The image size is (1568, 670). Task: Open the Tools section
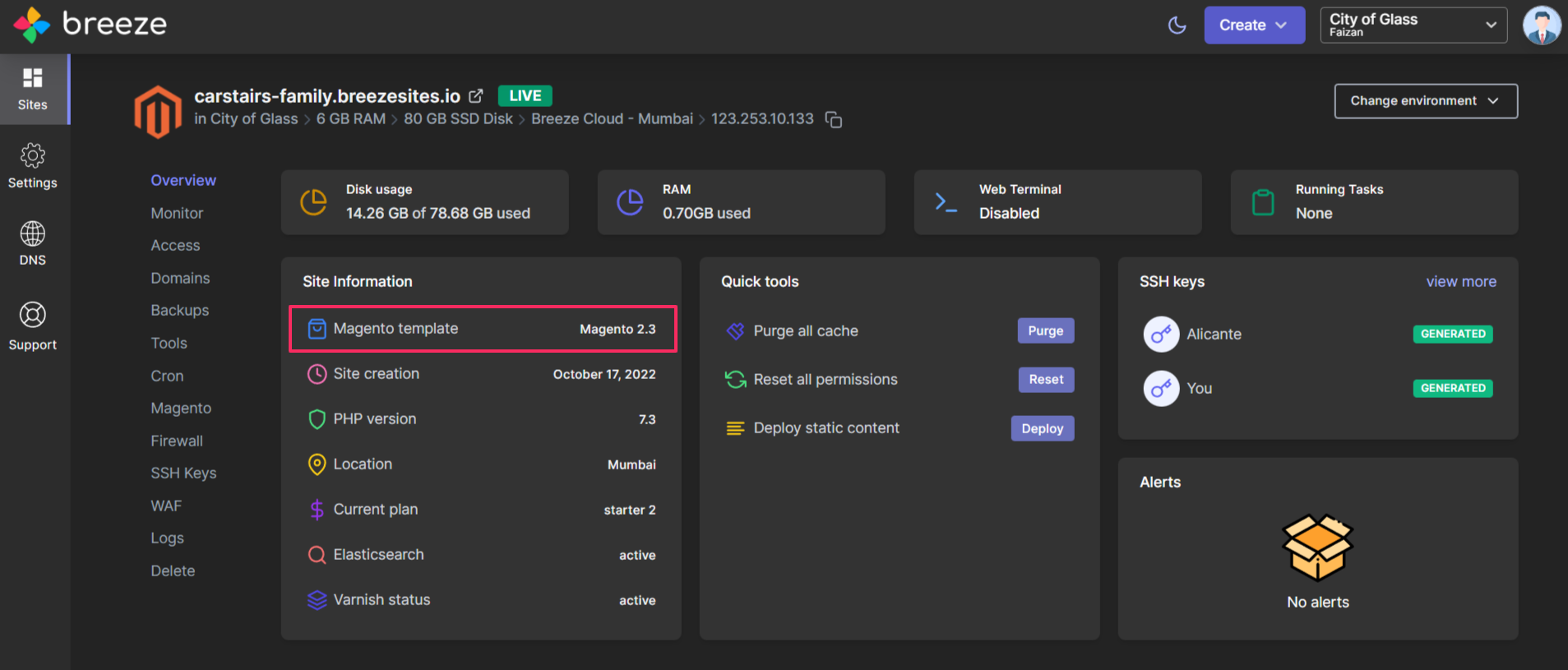pos(169,344)
